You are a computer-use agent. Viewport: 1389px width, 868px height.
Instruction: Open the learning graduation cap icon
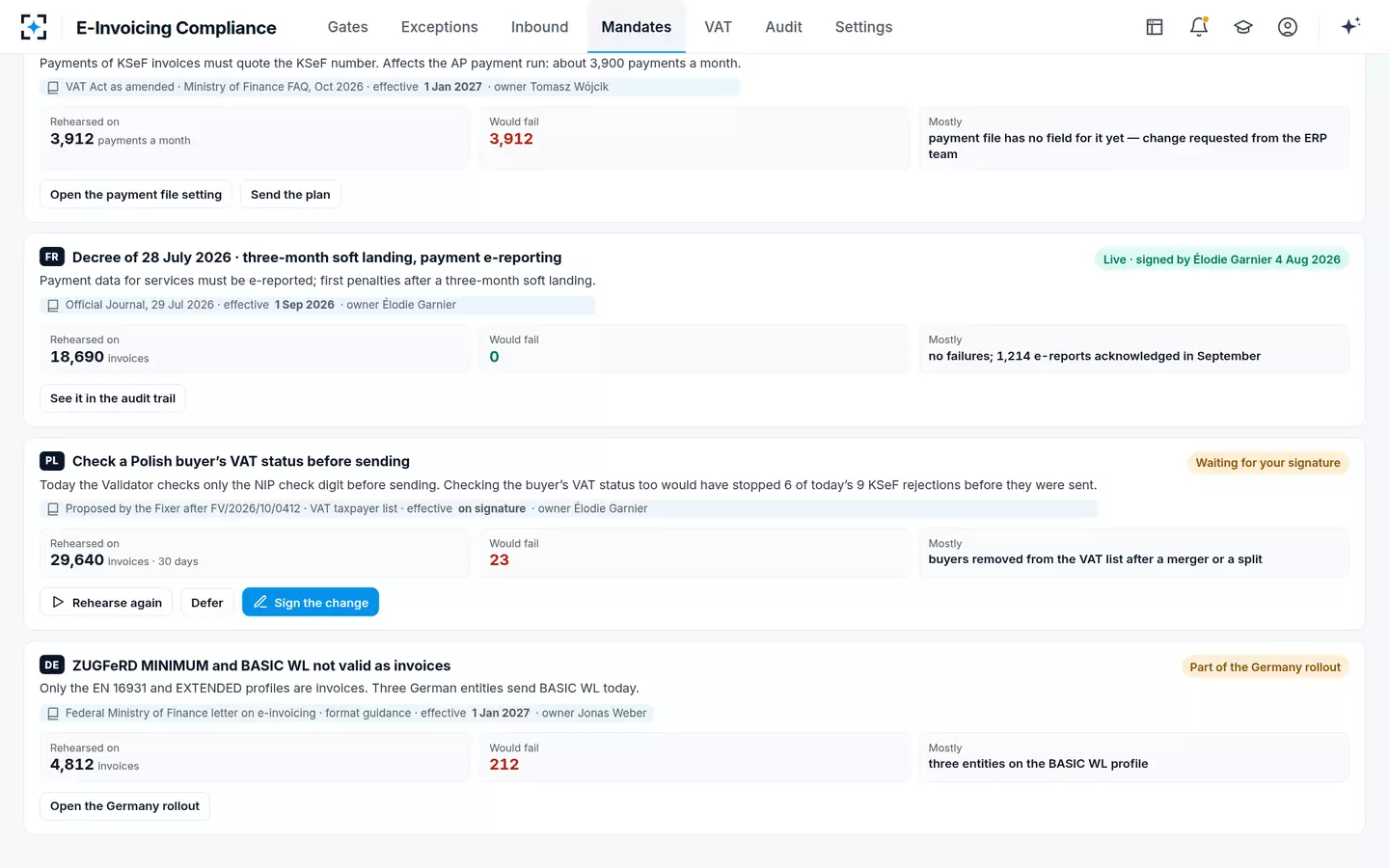[x=1243, y=27]
